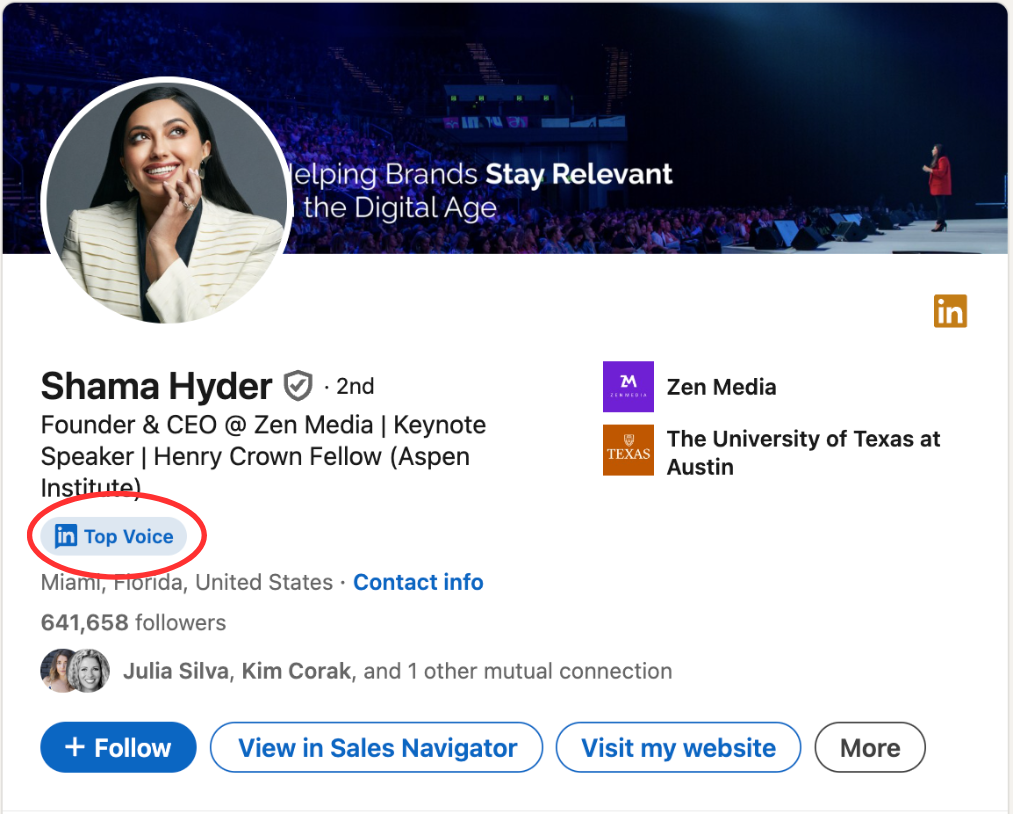The height and width of the screenshot is (814, 1013).
Task: Expand the More options menu
Action: click(869, 747)
